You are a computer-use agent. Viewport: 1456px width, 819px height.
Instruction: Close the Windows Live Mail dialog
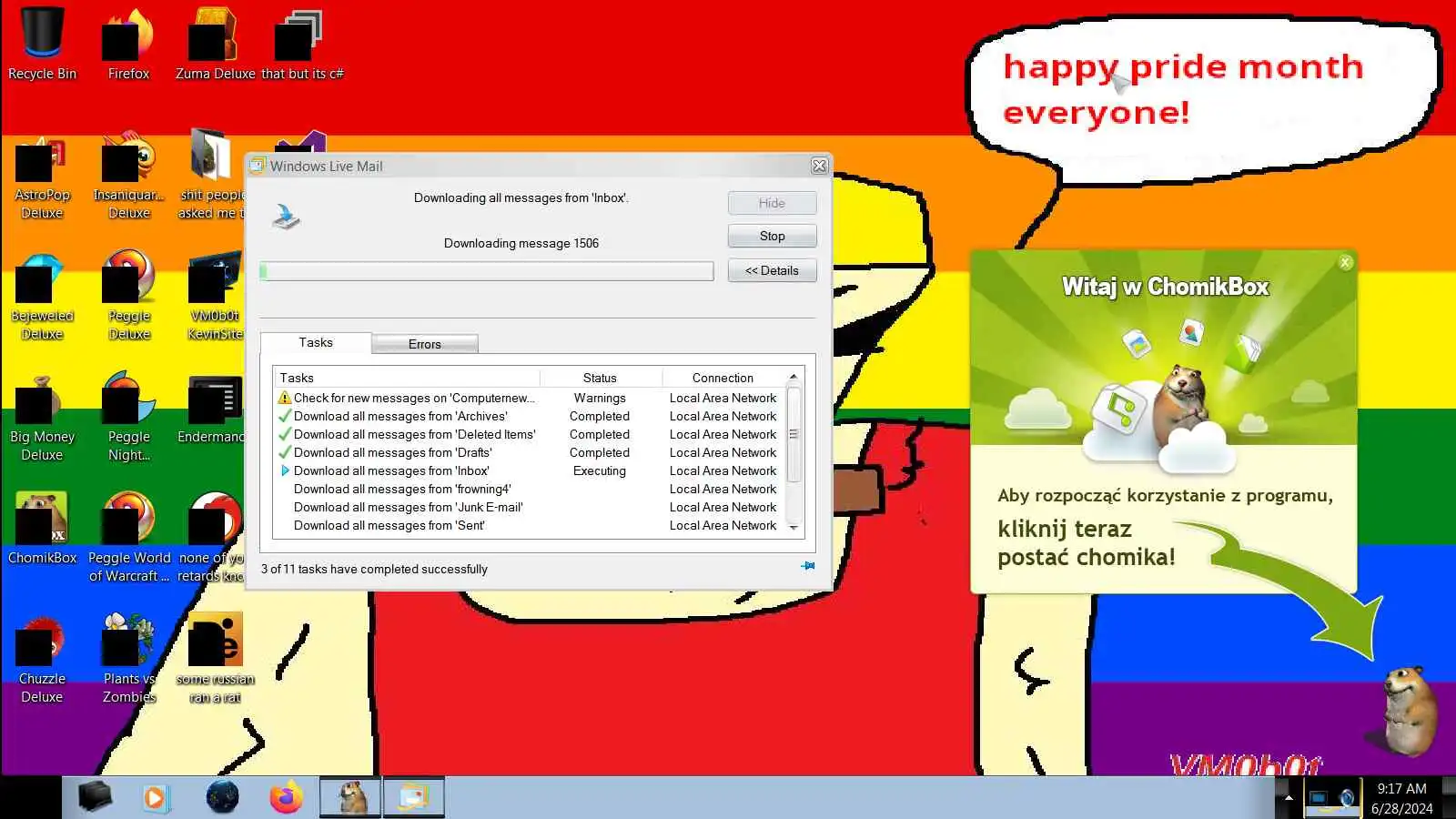819,166
